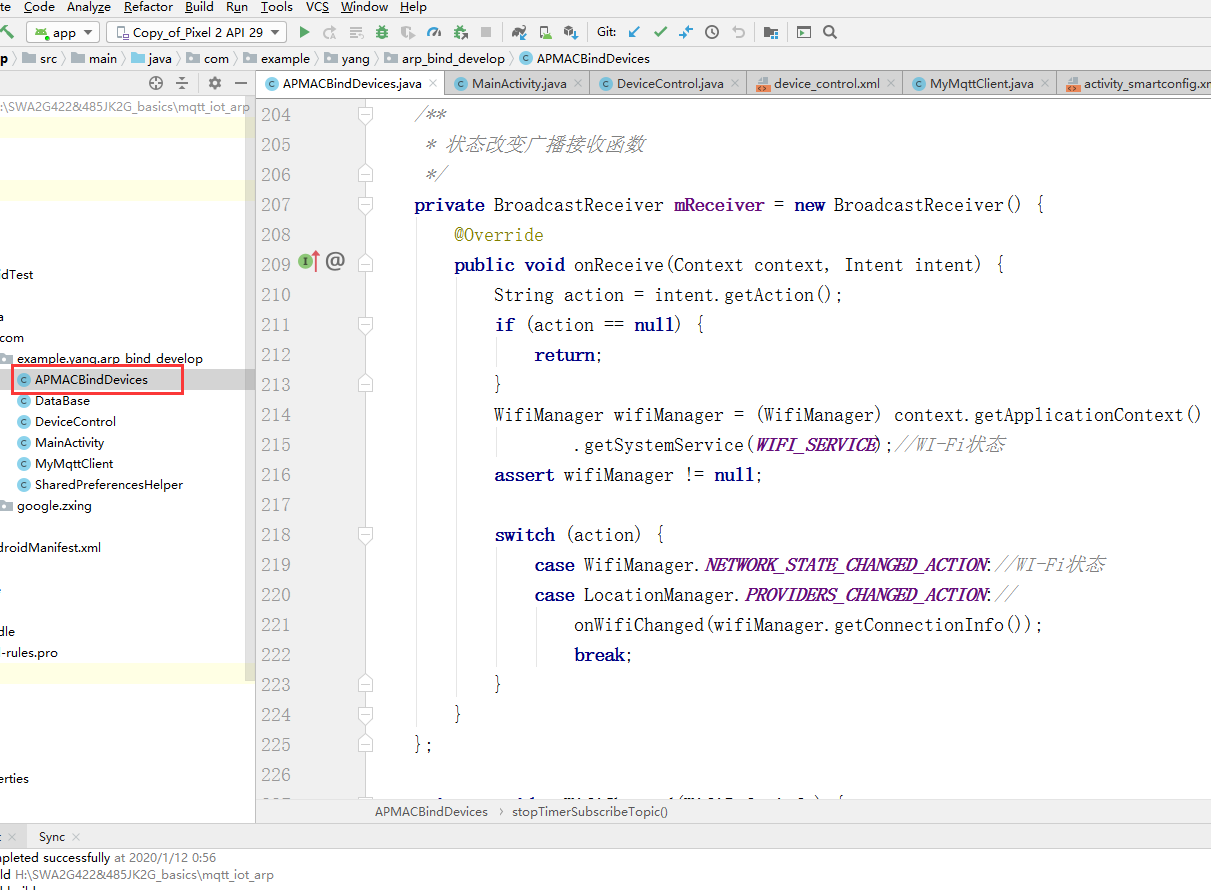The height and width of the screenshot is (890, 1211).
Task: Click fold end marker at line 224
Action: click(365, 714)
